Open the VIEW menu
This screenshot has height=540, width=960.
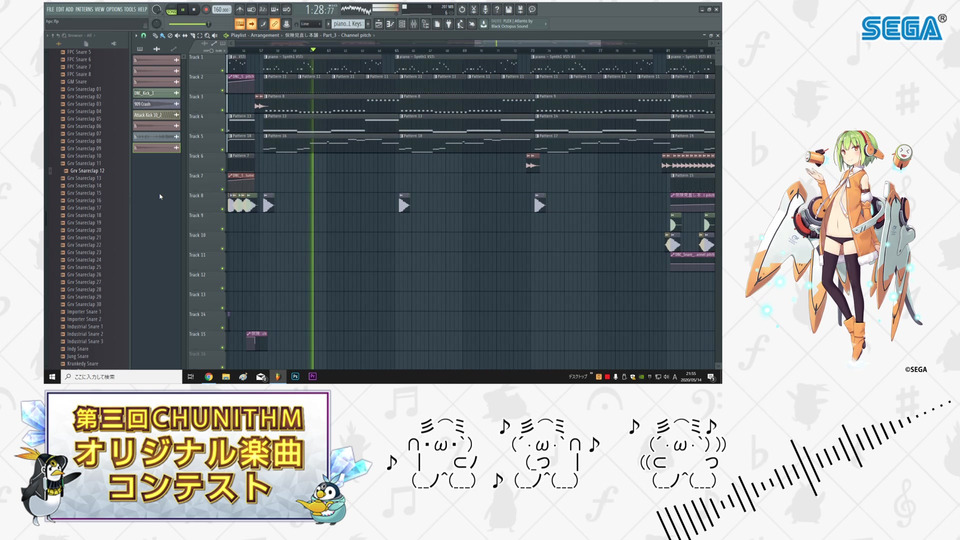tap(100, 9)
